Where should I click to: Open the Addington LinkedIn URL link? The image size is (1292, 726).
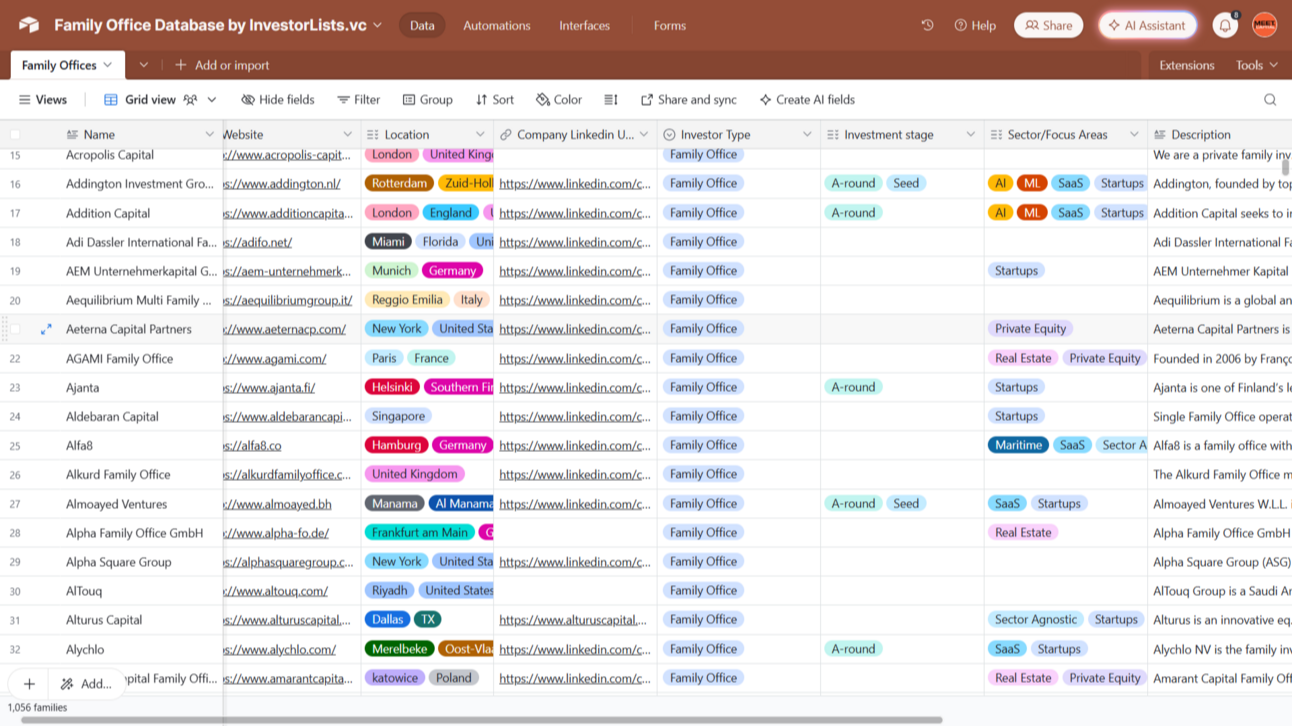click(574, 184)
